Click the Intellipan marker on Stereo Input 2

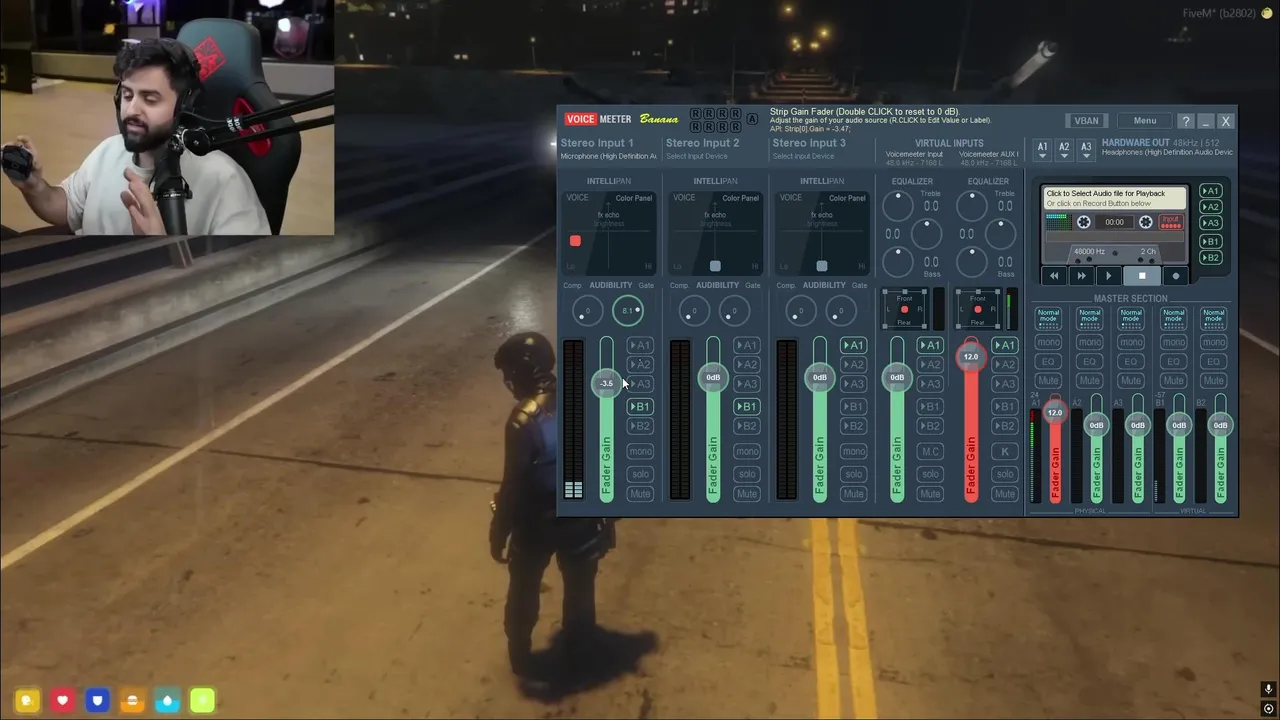pyautogui.click(x=715, y=266)
